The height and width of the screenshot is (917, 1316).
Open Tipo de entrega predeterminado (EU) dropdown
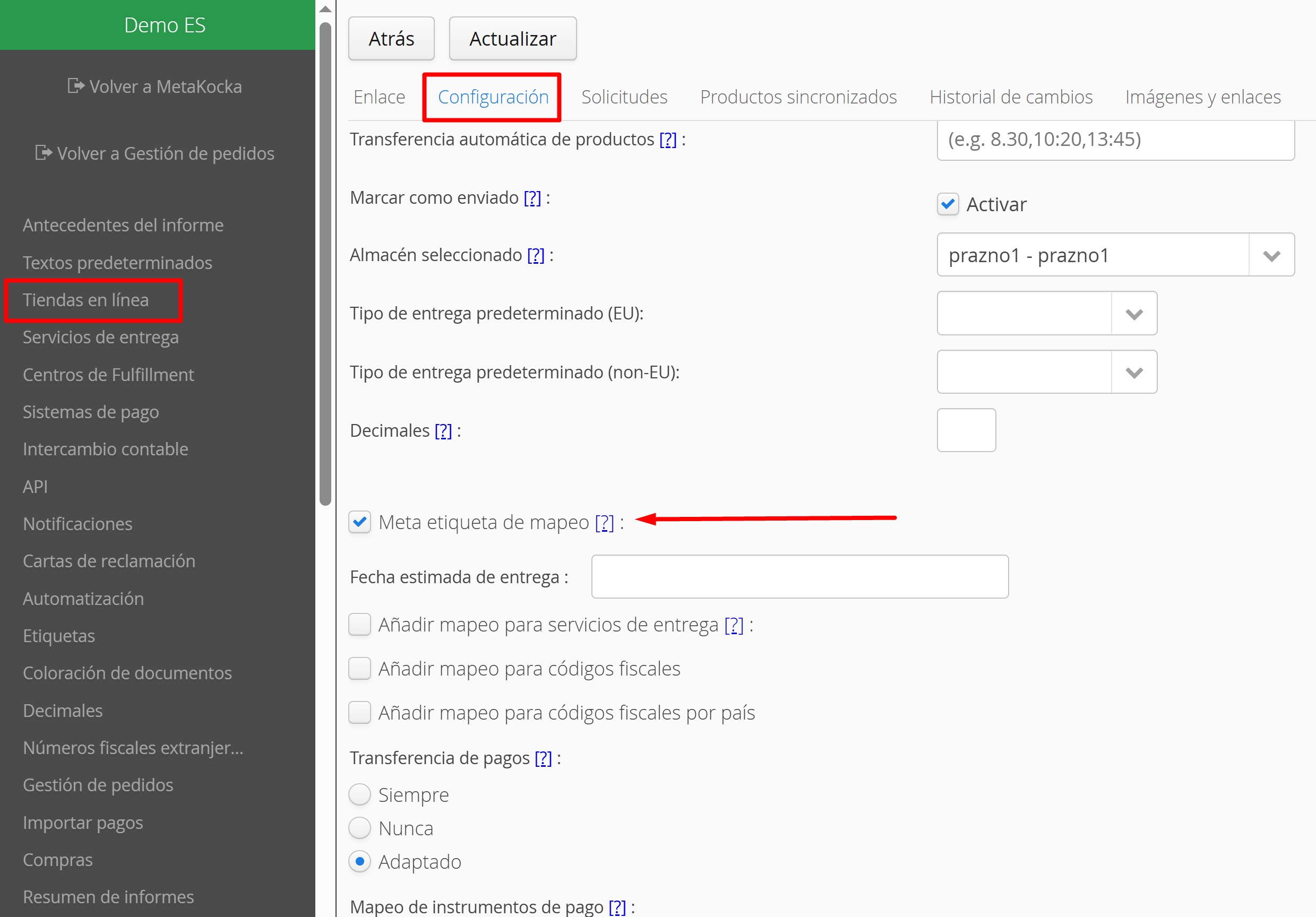(x=1133, y=314)
